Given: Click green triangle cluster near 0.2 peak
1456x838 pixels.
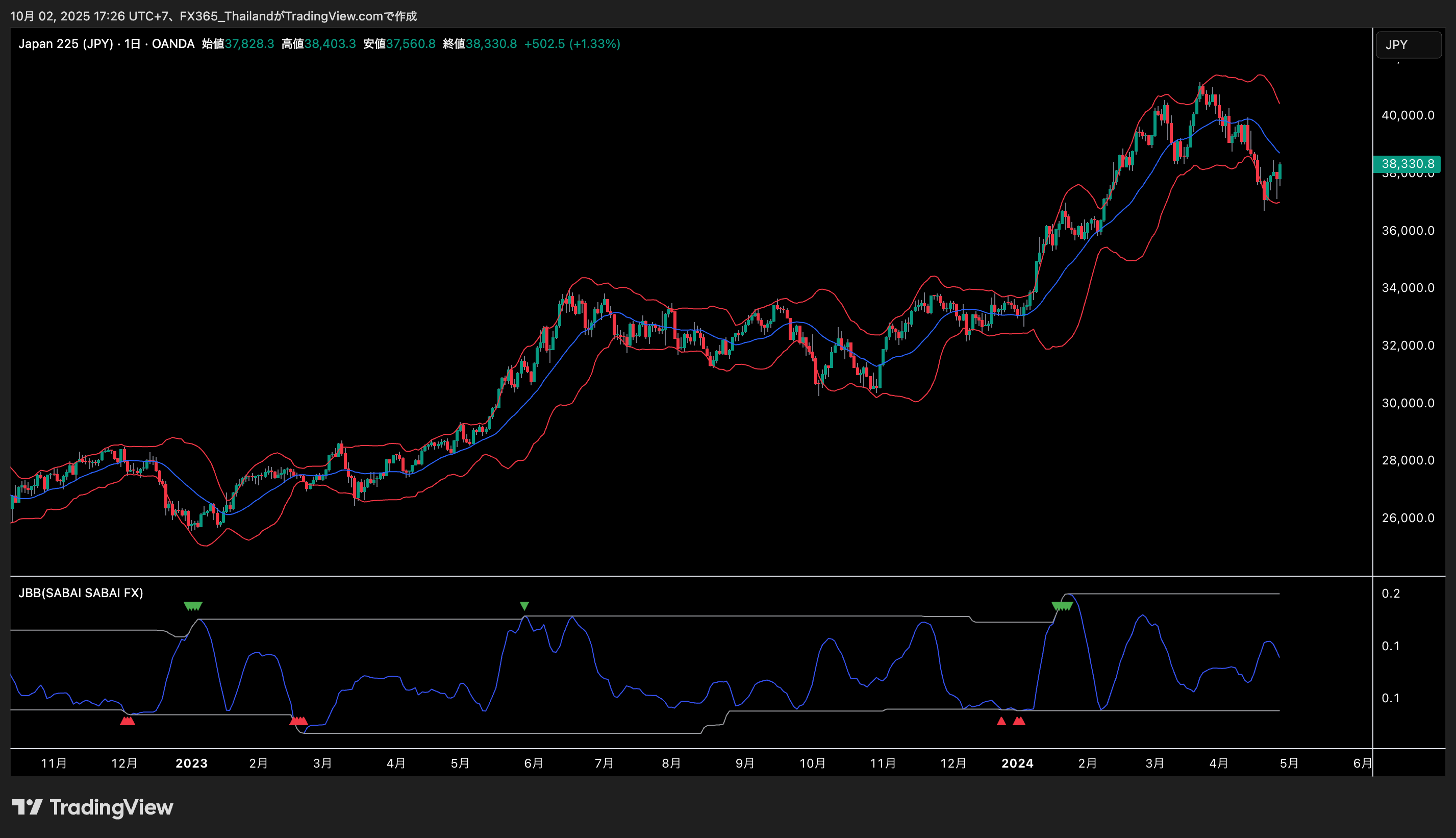Looking at the screenshot, I should (1062, 606).
